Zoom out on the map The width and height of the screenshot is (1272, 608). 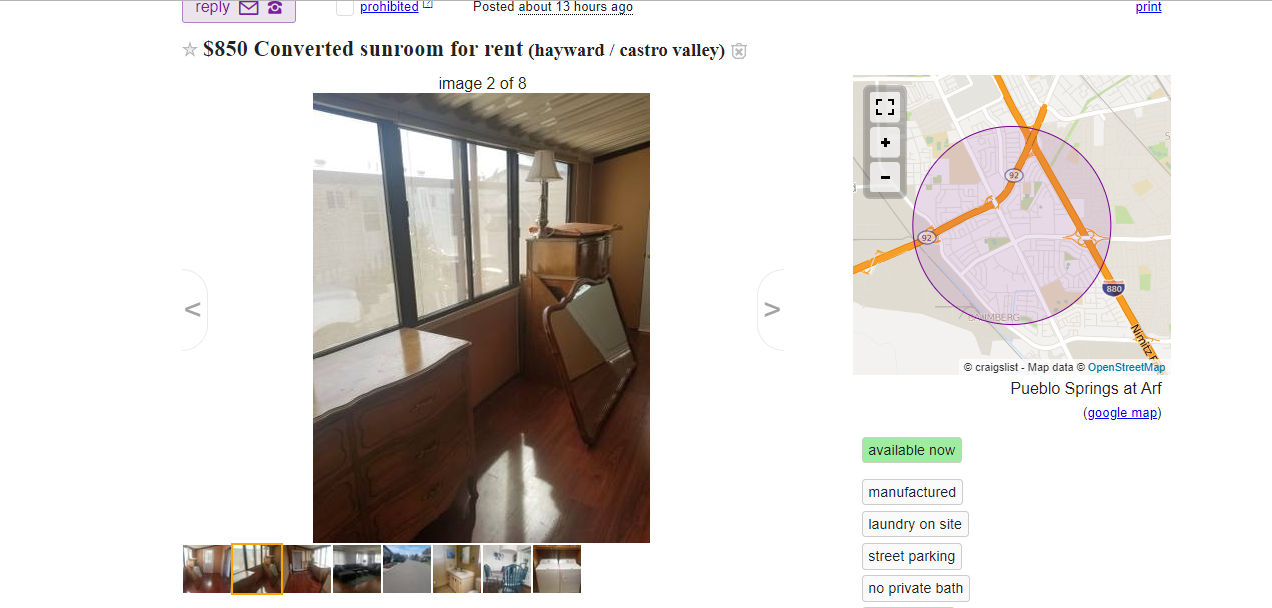(x=885, y=178)
